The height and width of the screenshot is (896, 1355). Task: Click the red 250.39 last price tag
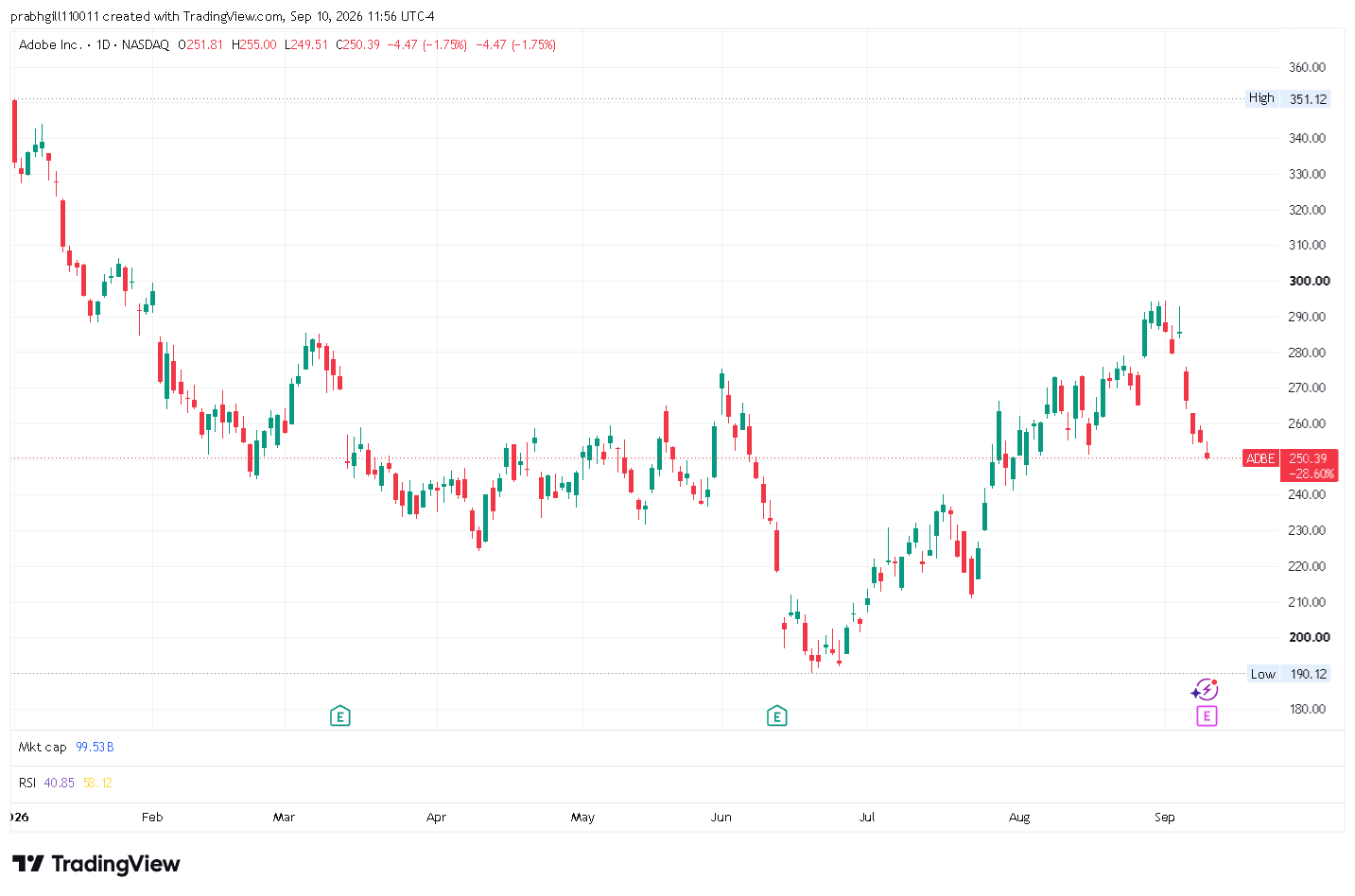1309,458
